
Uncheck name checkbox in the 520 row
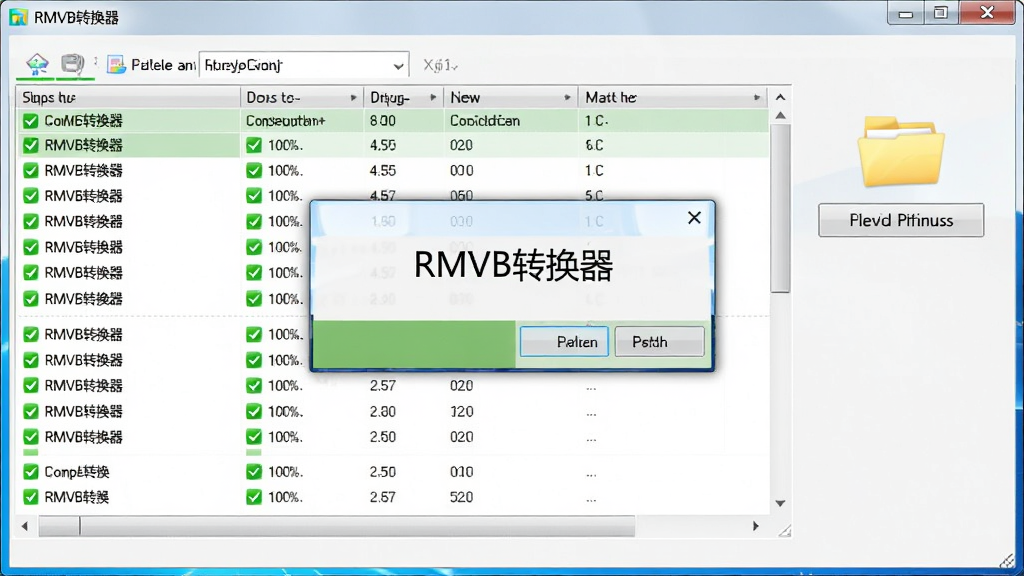pos(31,497)
